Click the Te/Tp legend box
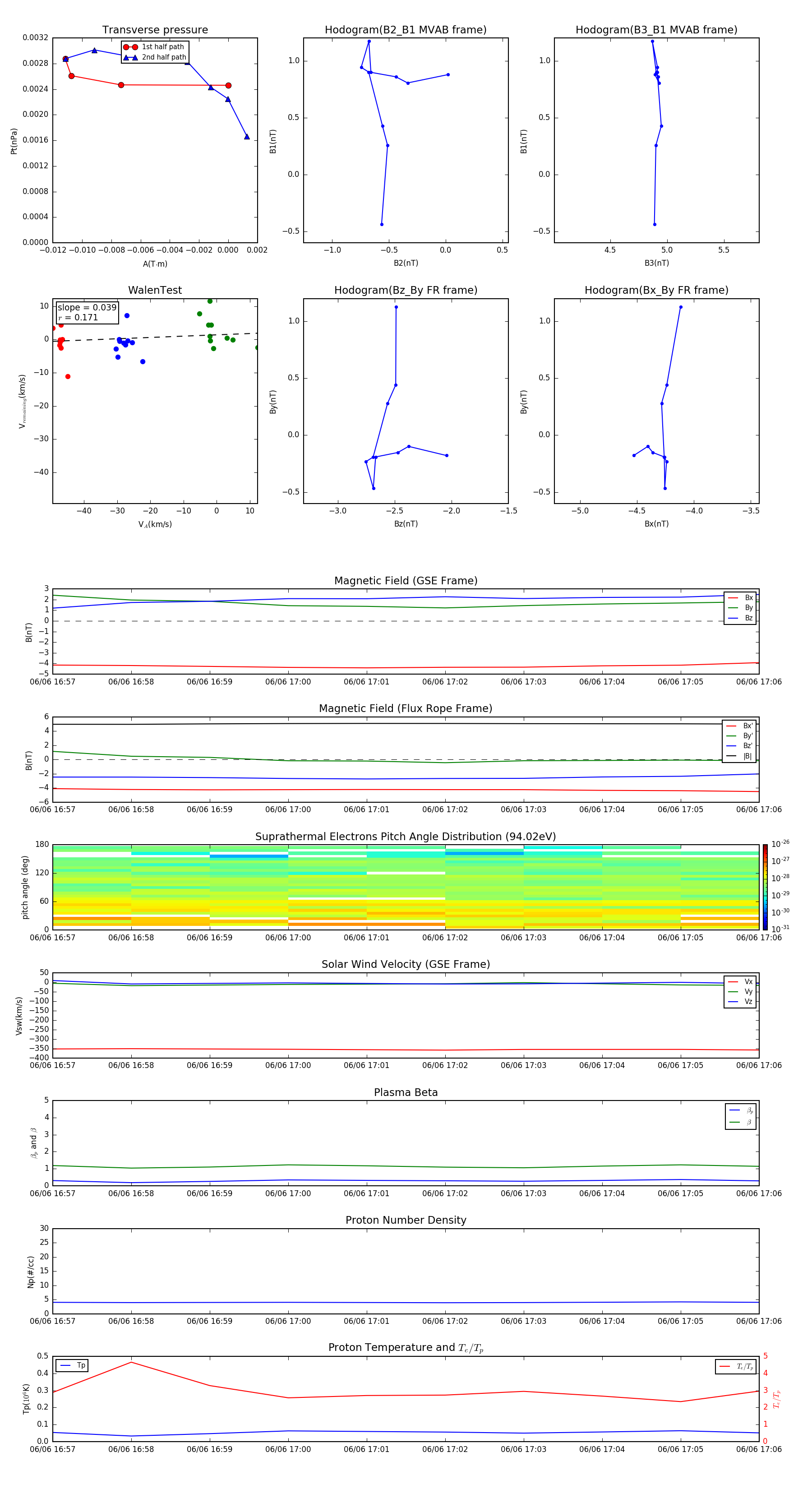 (736, 1366)
